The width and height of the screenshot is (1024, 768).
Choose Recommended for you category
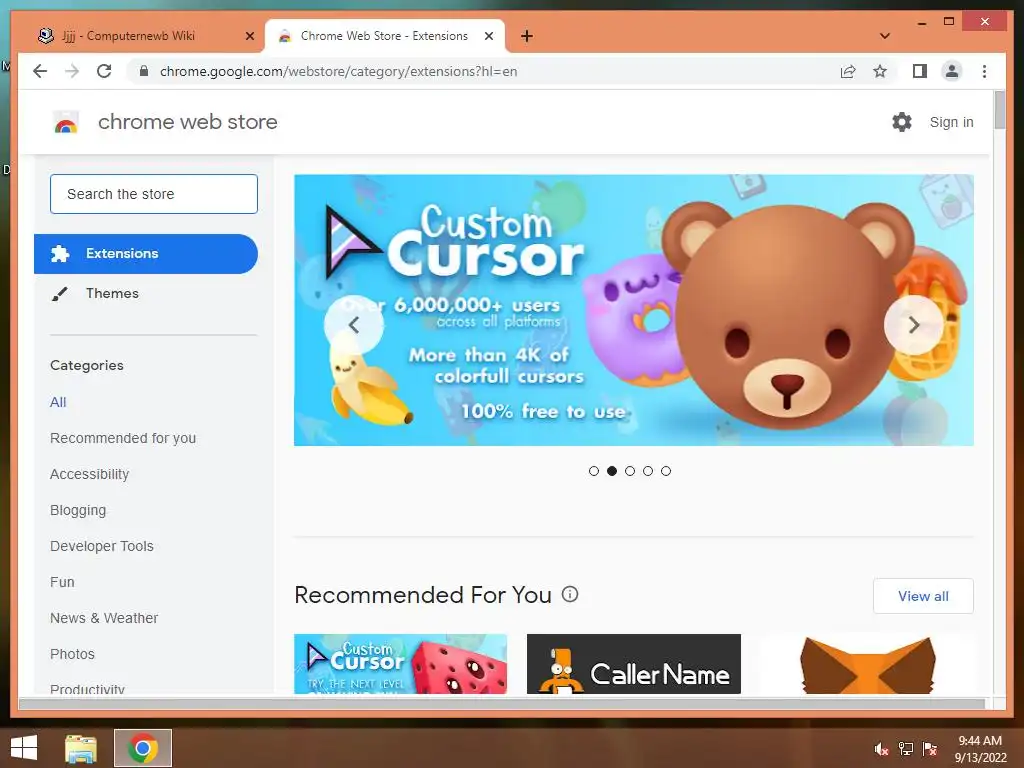tap(123, 438)
